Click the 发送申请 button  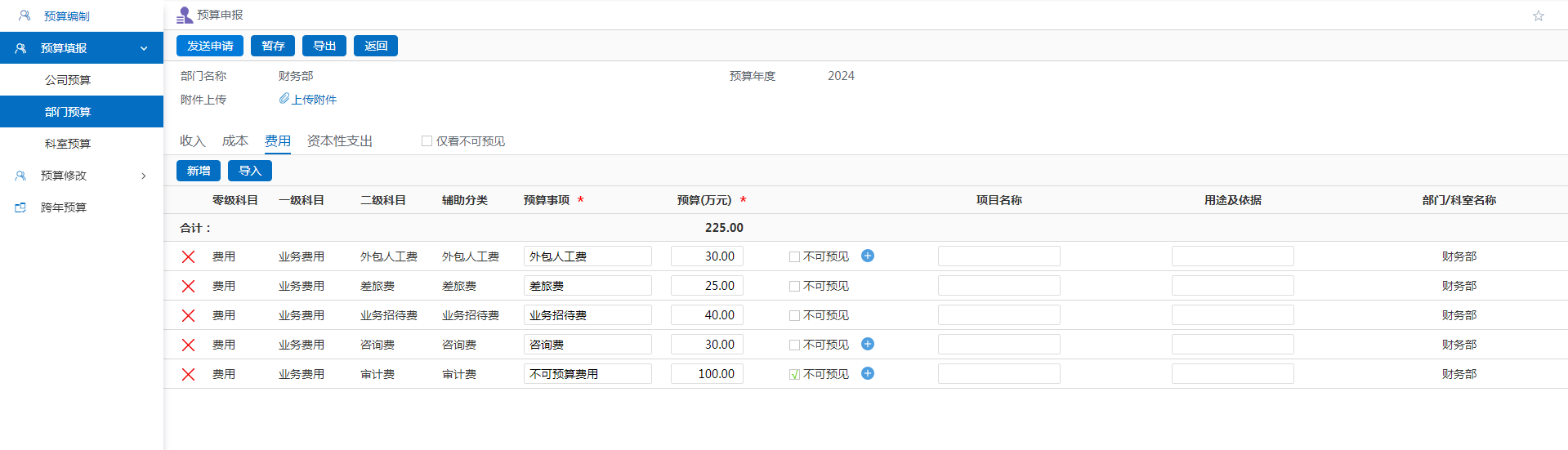pos(210,46)
